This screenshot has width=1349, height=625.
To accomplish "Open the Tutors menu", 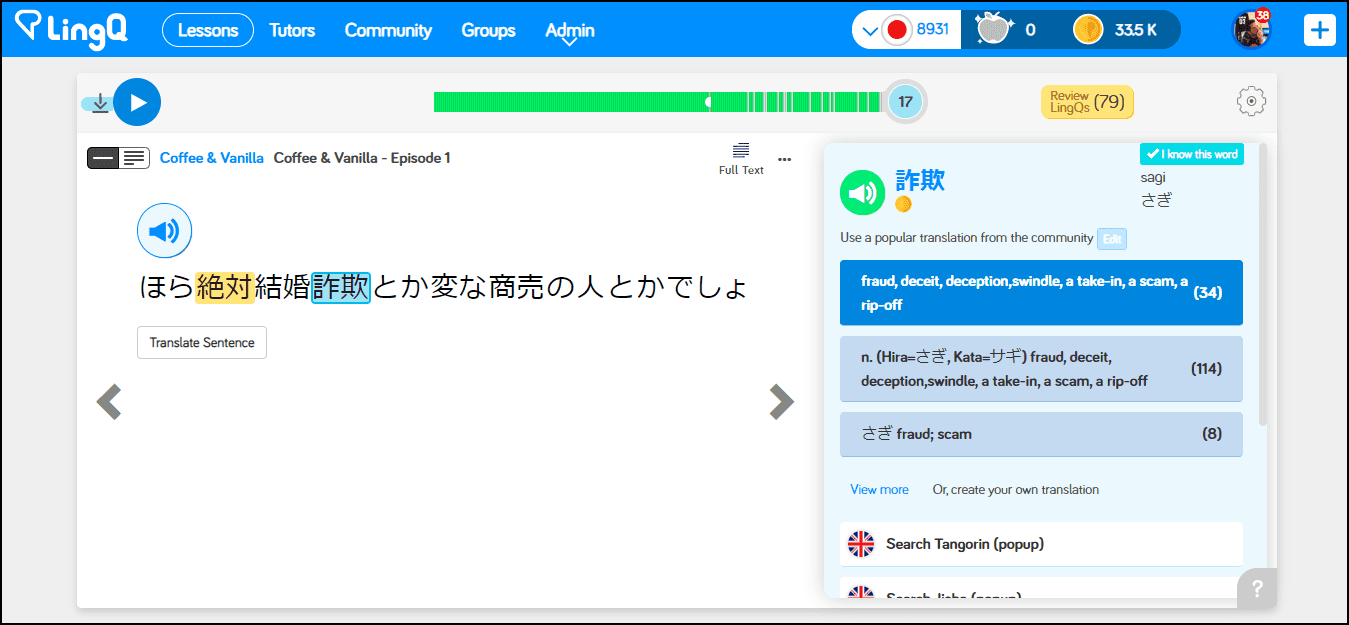I will 292,30.
